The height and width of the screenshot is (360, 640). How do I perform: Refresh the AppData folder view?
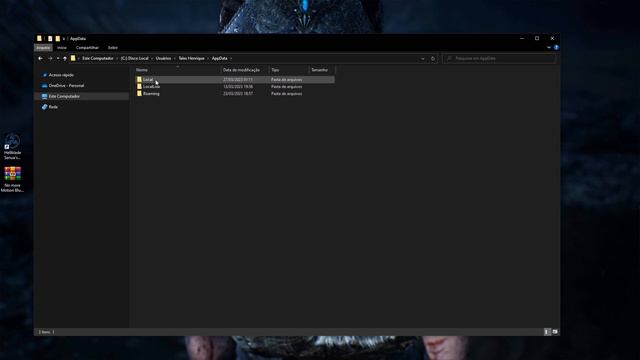(x=433, y=59)
